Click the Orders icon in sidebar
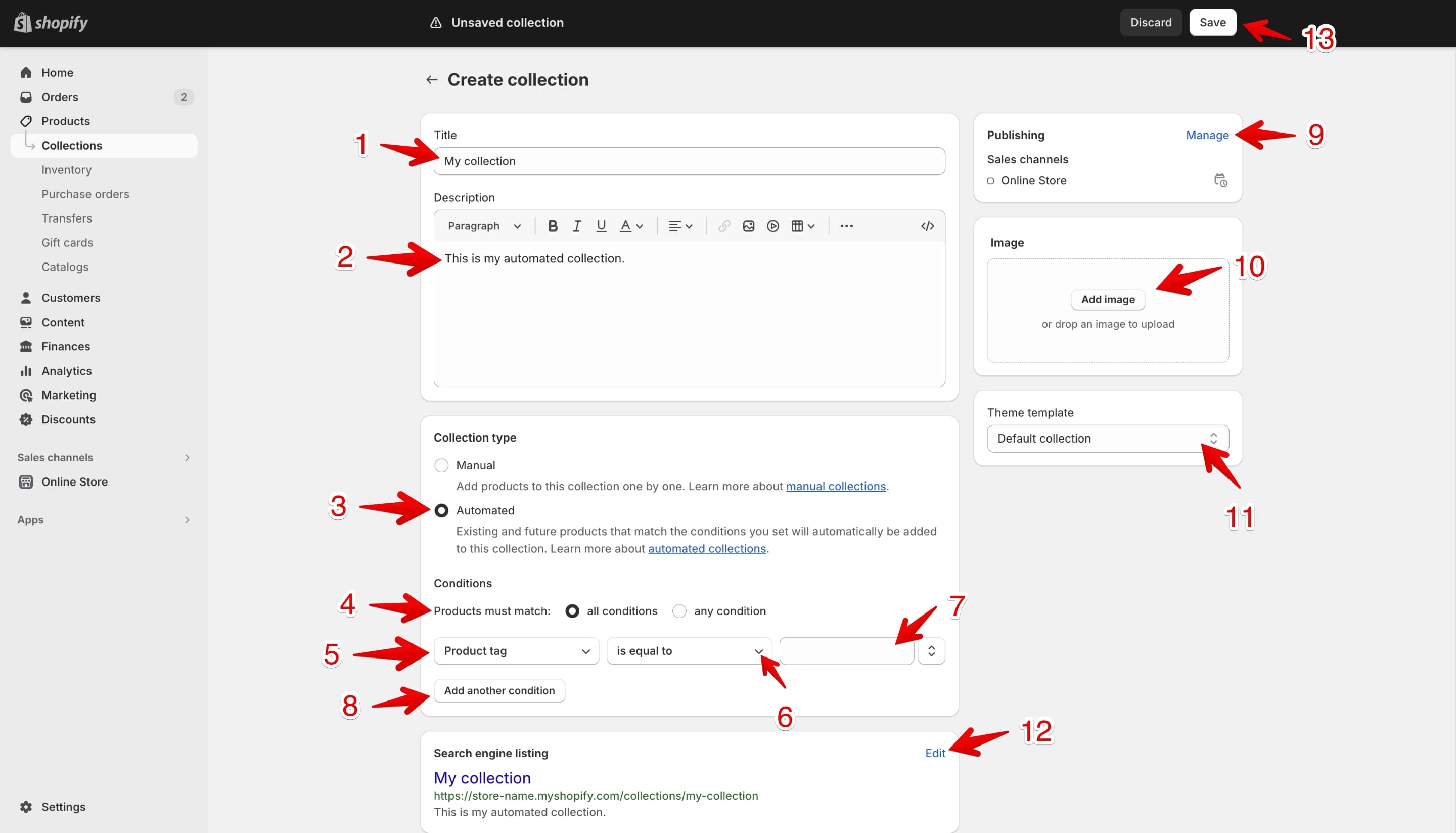The height and width of the screenshot is (833, 1456). coord(26,97)
